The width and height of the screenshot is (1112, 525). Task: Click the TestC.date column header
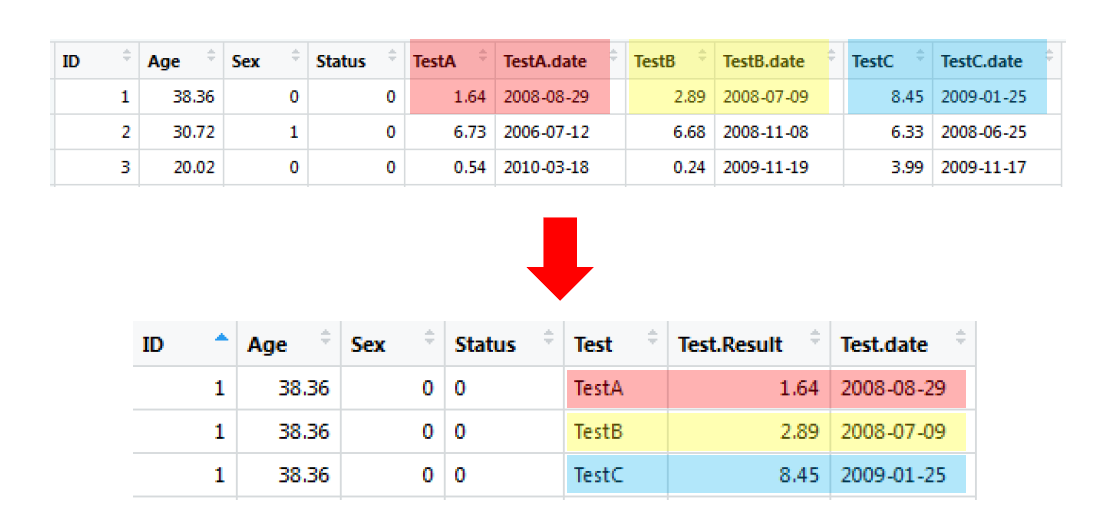(981, 61)
